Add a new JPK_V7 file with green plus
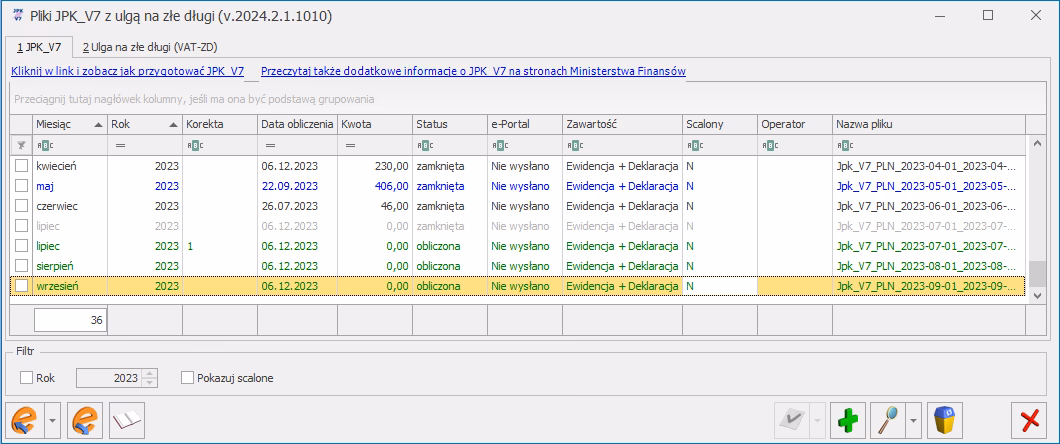The image size is (1060, 444). pos(846,421)
